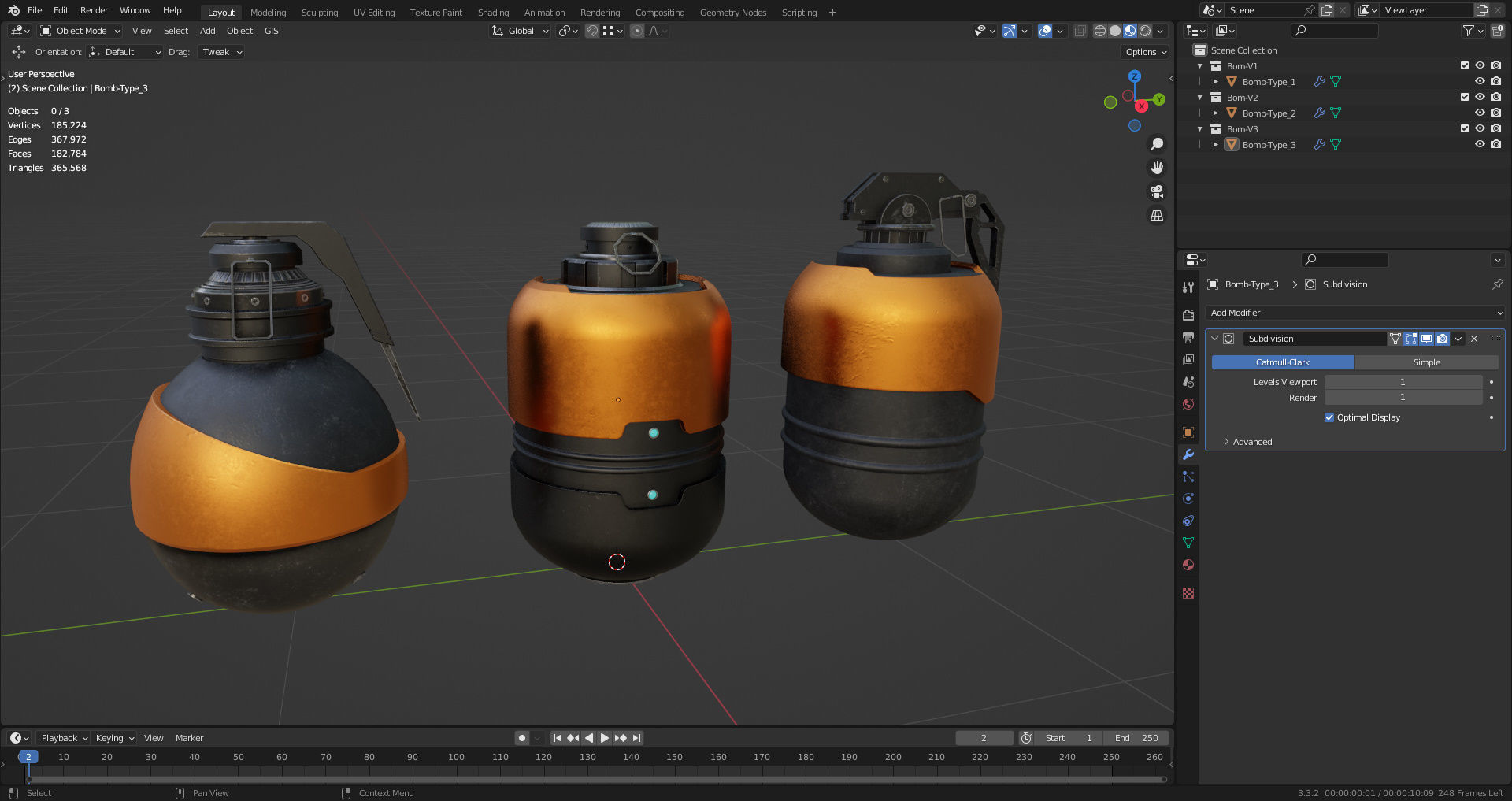Screen dimensions: 1512x801
Task: Open the Output properties tab
Action: point(1188,337)
